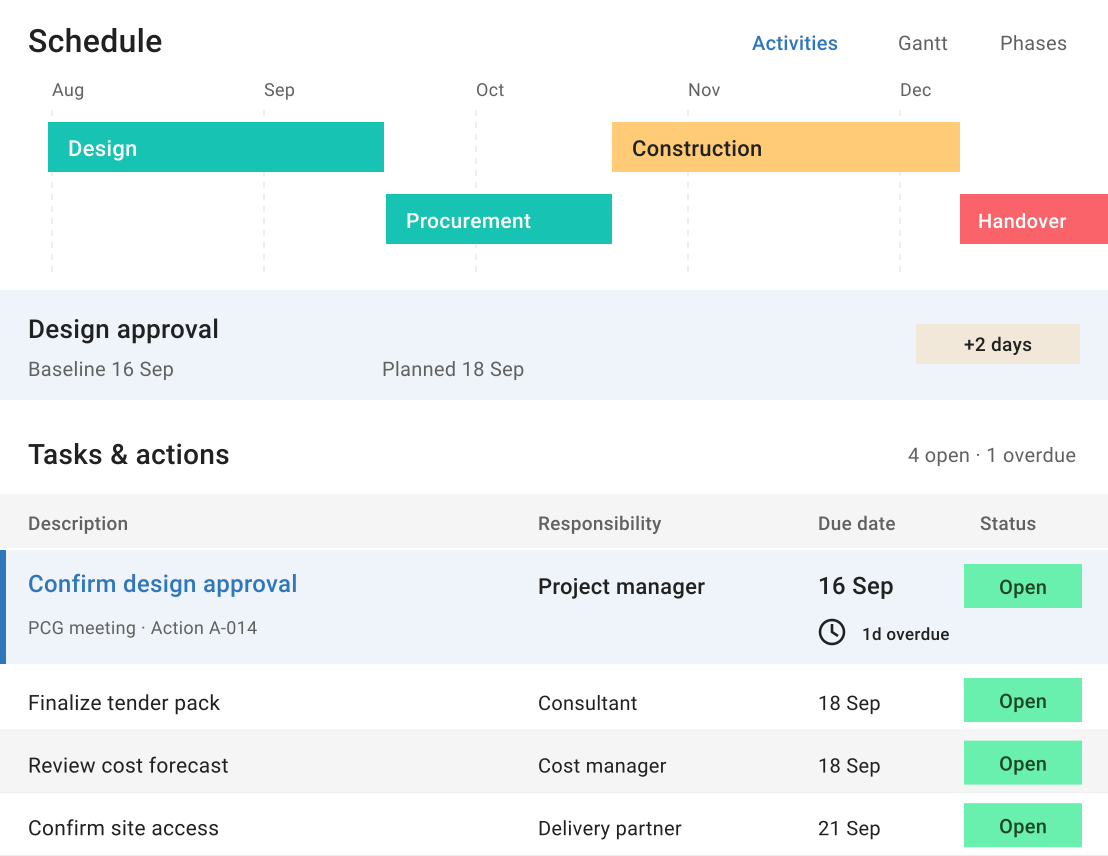Screen dimensions: 1108x856
Task: Click the 4 open · 1 overdue summary
Action: [991, 455]
